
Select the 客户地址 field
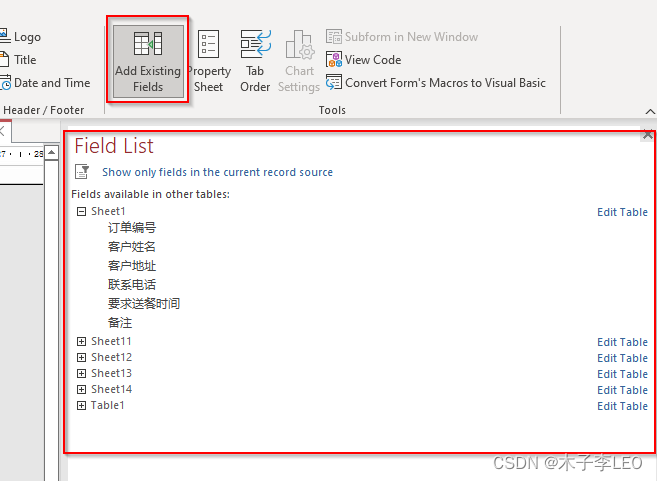tap(132, 266)
